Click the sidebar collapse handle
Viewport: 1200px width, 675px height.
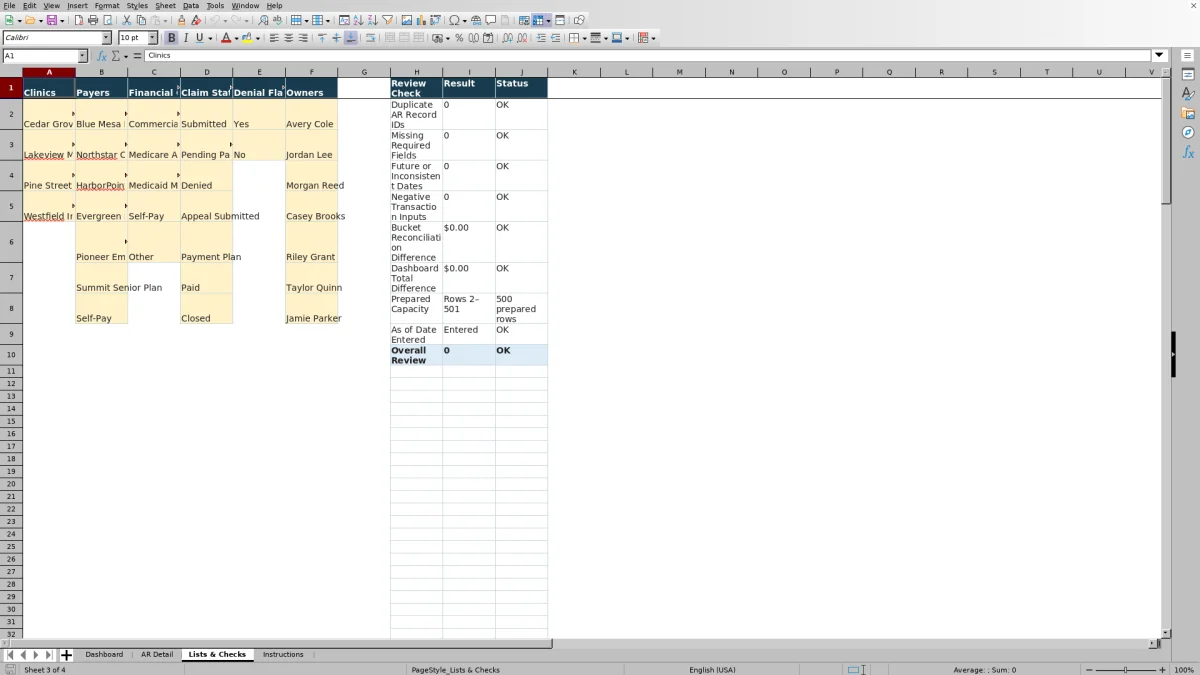(x=1174, y=354)
